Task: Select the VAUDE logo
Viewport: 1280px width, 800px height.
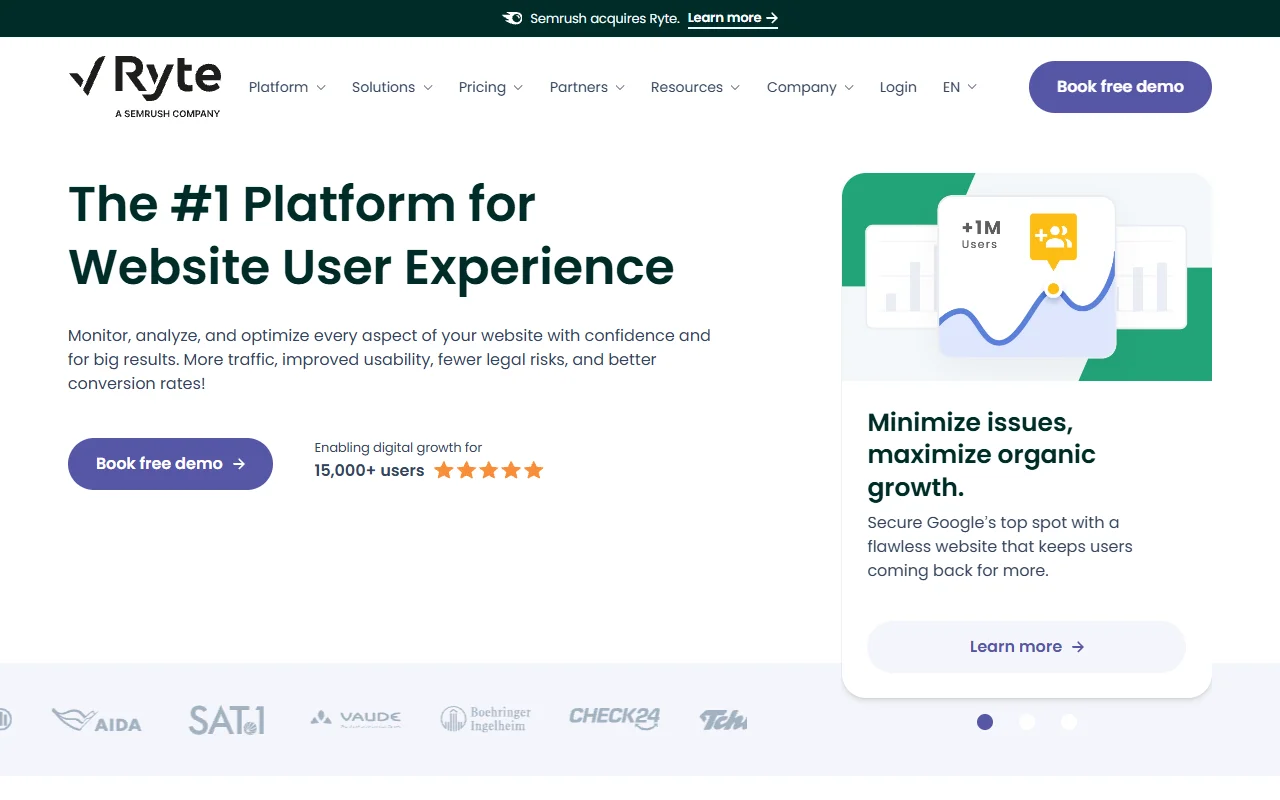Action: click(356, 717)
